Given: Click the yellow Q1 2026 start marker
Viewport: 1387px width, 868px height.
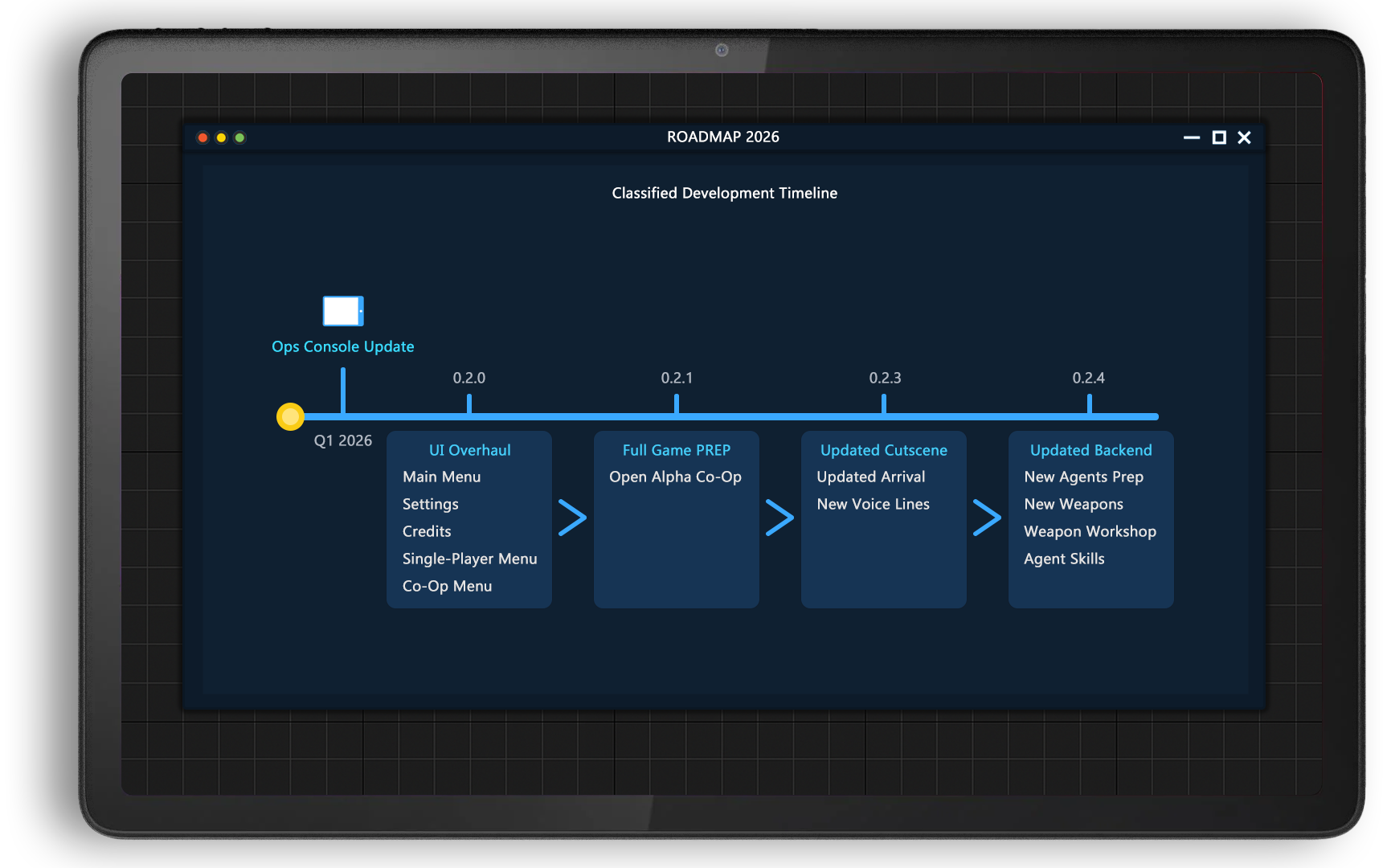Looking at the screenshot, I should point(290,416).
